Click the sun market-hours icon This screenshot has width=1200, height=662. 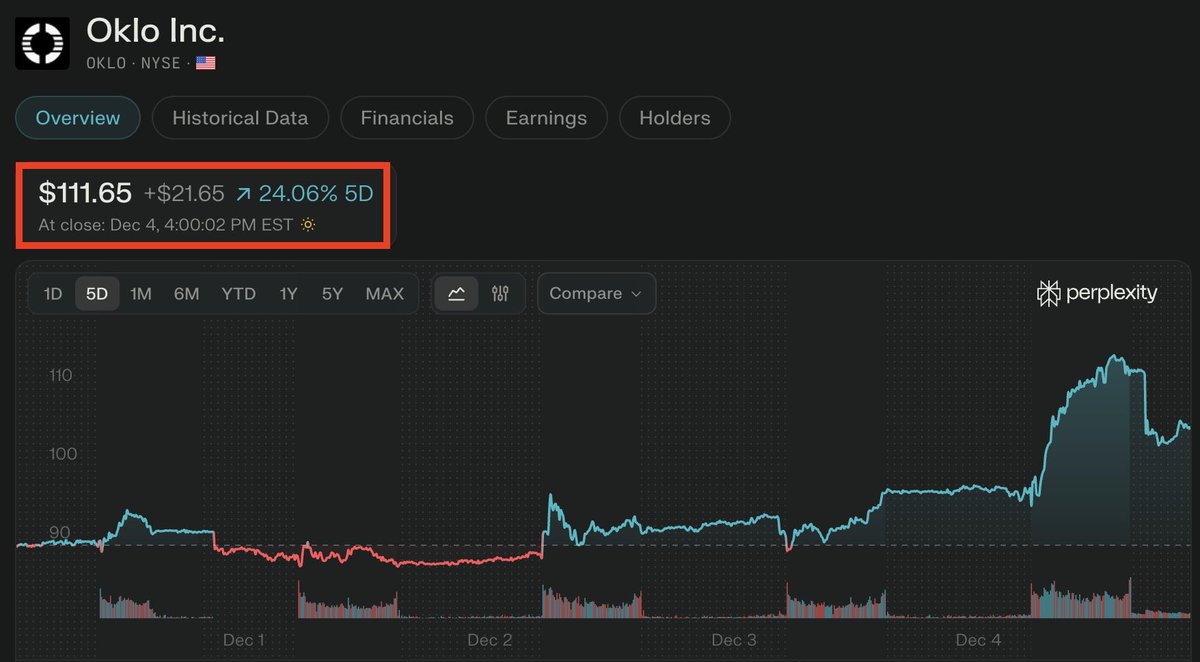(308, 225)
